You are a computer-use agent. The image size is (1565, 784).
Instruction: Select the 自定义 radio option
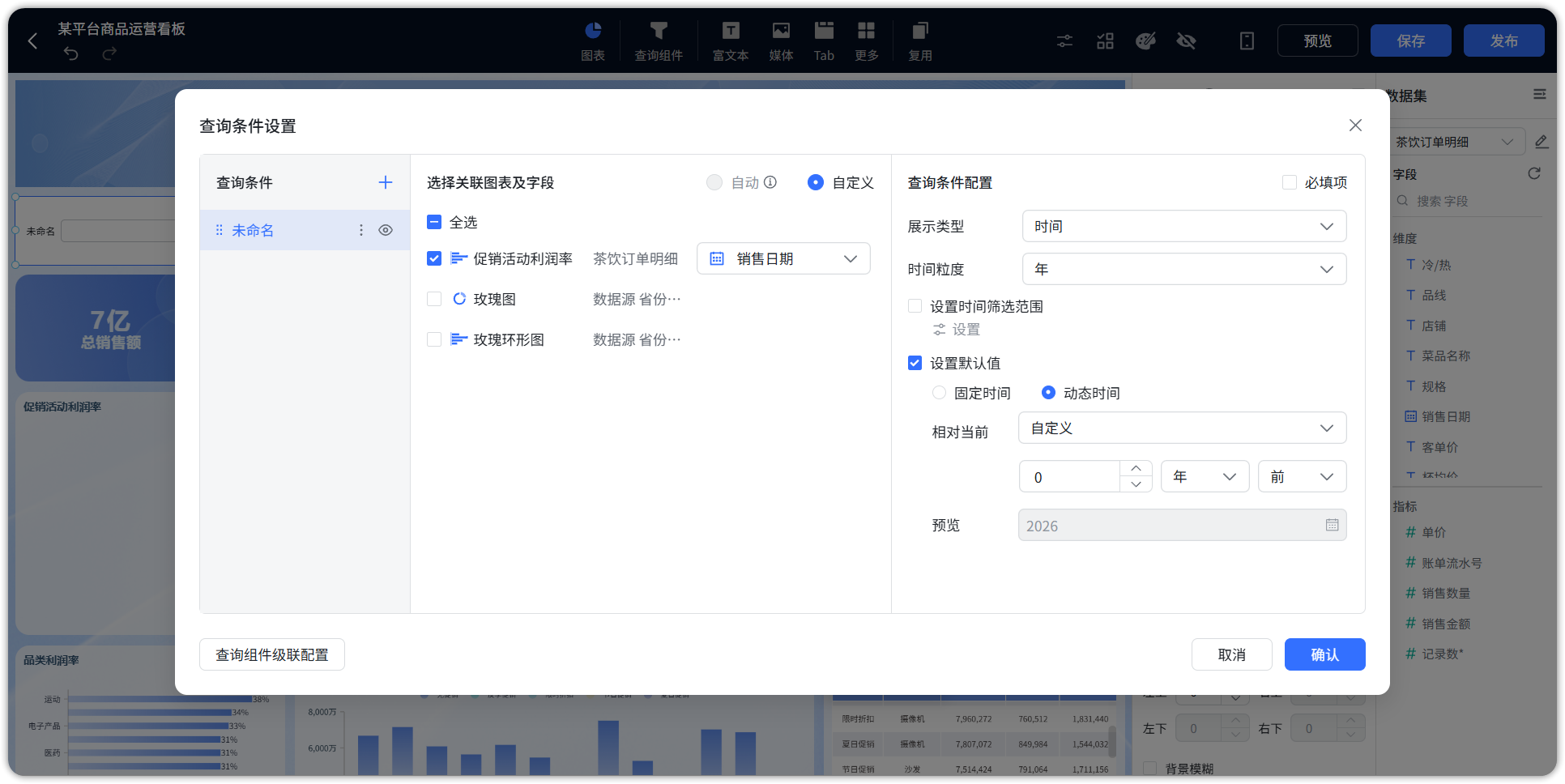816,182
